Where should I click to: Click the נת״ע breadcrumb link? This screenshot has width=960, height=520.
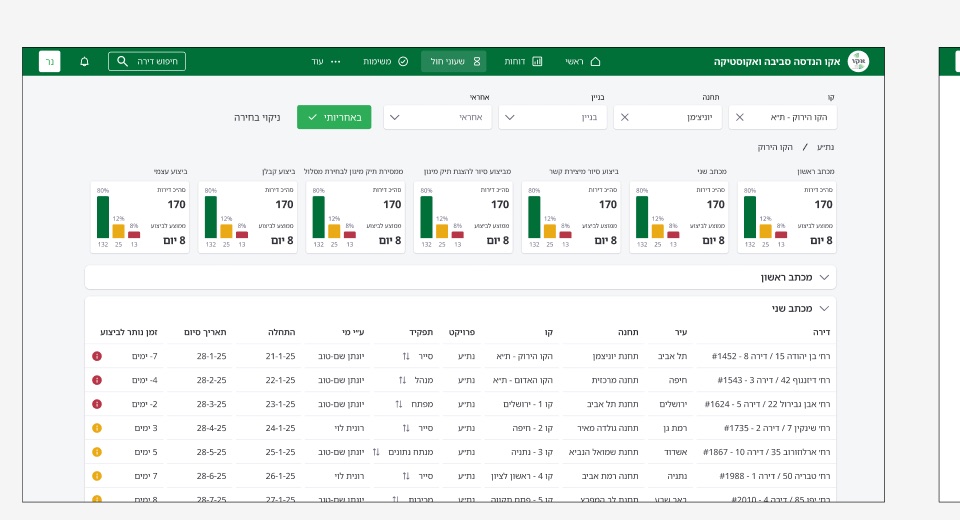(x=825, y=147)
